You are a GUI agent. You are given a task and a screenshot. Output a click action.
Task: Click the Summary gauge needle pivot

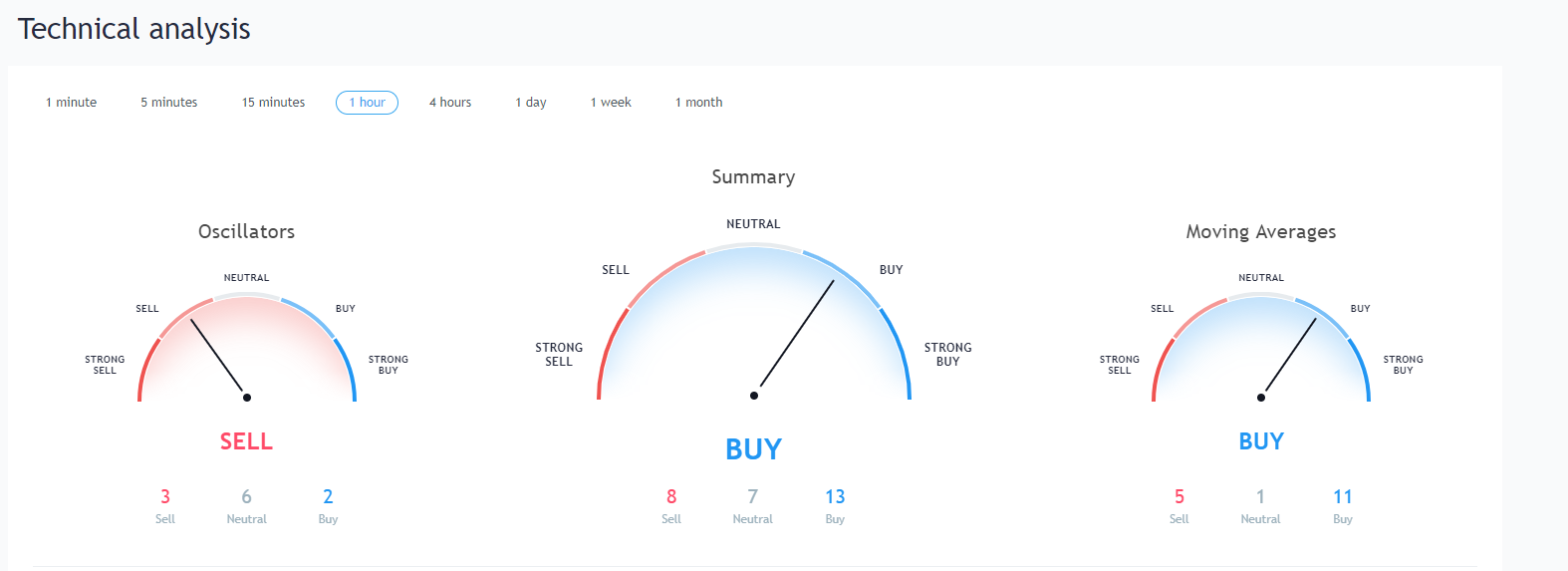[x=754, y=396]
